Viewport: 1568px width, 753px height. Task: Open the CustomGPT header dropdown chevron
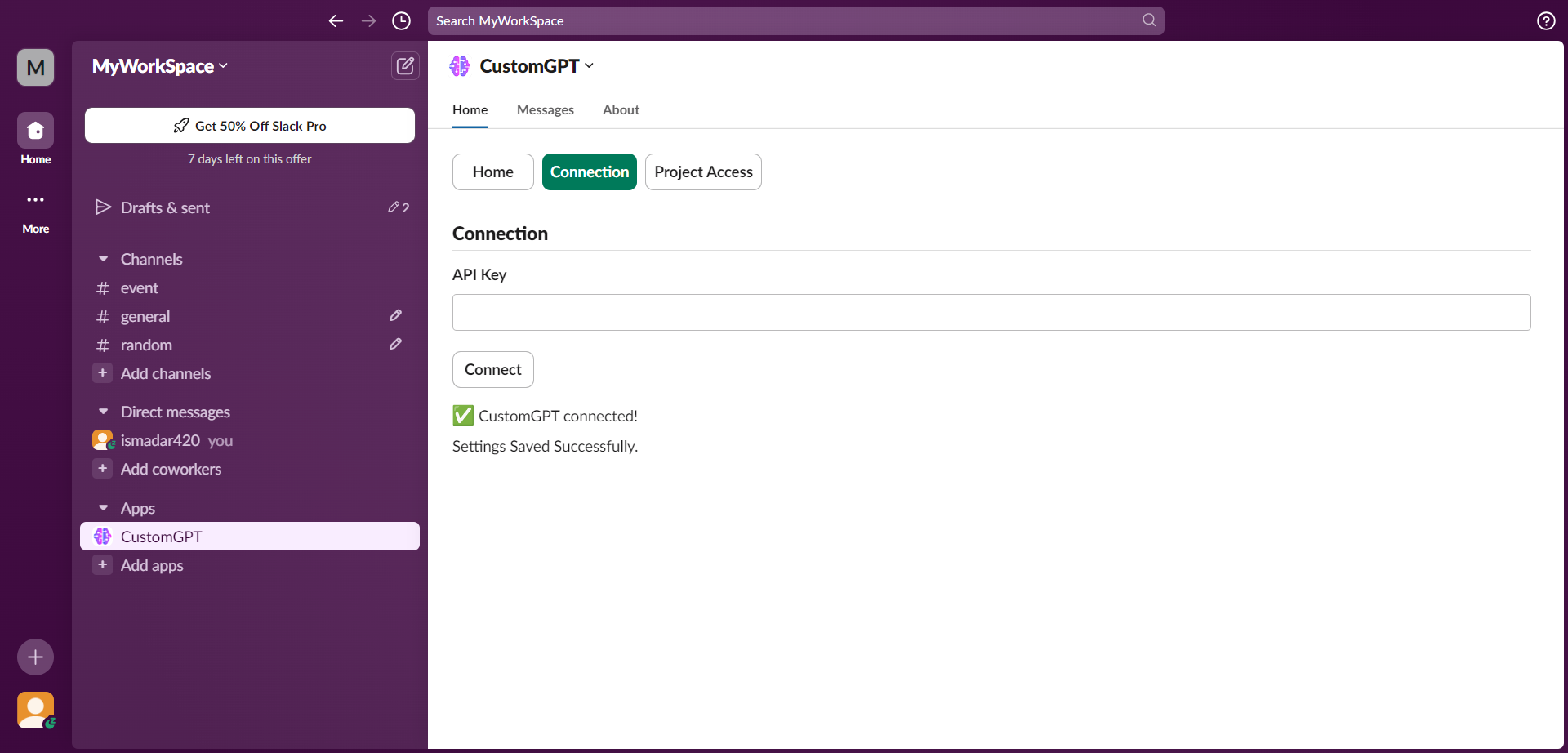tap(589, 66)
